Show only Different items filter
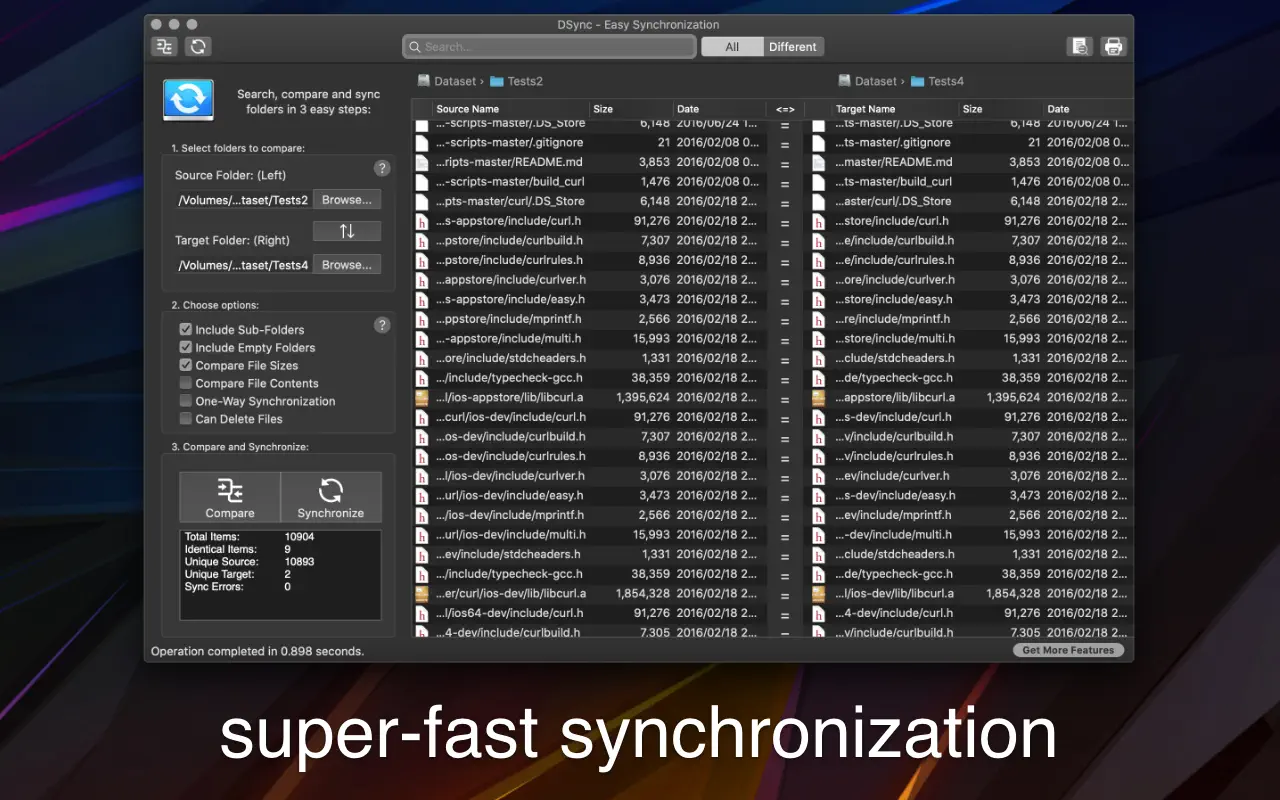 [x=793, y=47]
